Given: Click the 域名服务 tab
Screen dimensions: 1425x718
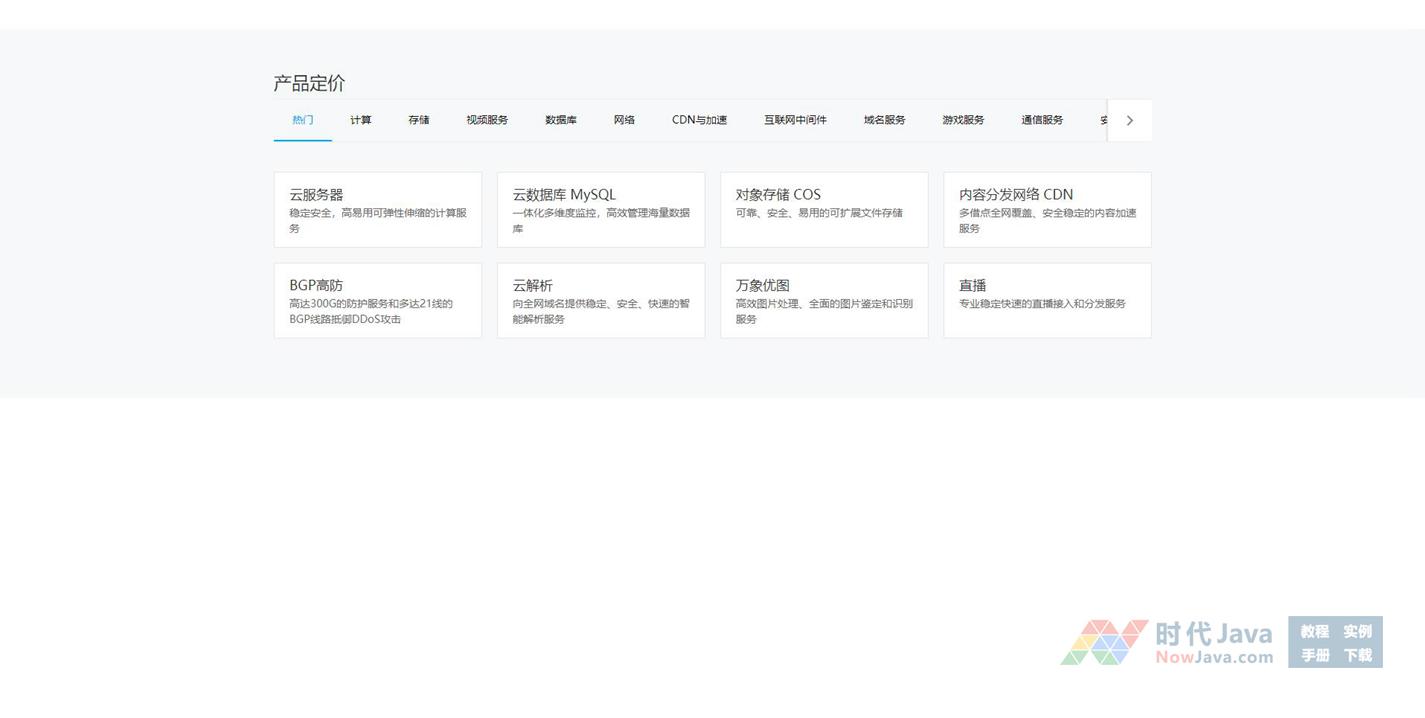Looking at the screenshot, I should [884, 120].
